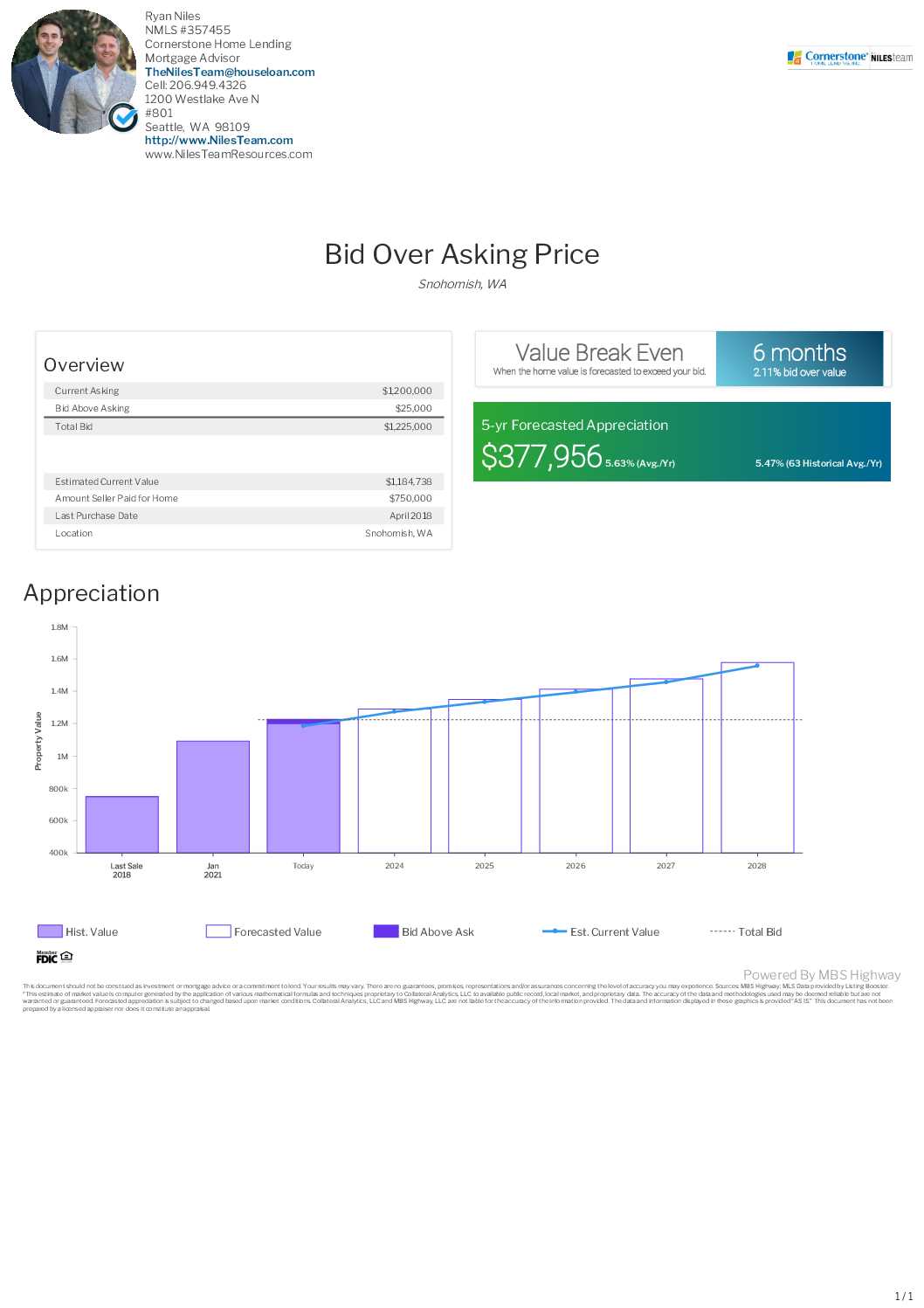
Task: Click the Est. Current Value line legend marker
Action: click(x=554, y=931)
